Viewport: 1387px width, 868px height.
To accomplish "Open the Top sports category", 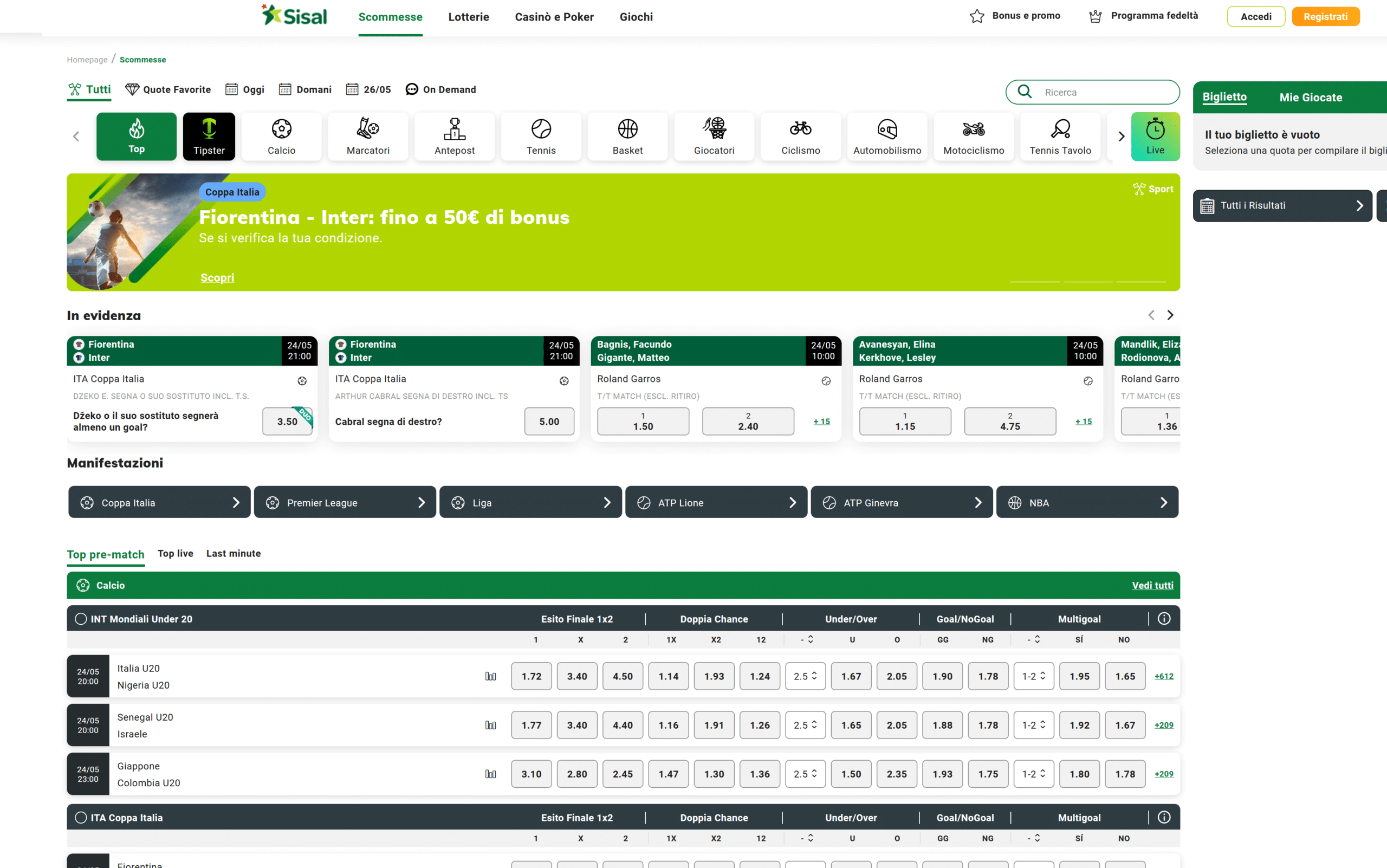I will [136, 136].
